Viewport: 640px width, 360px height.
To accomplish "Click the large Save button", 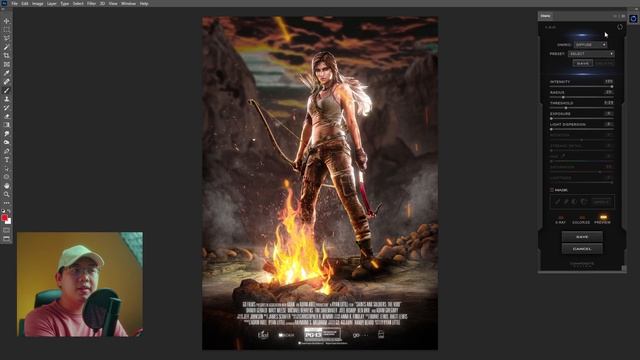I will pyautogui.click(x=582, y=237).
